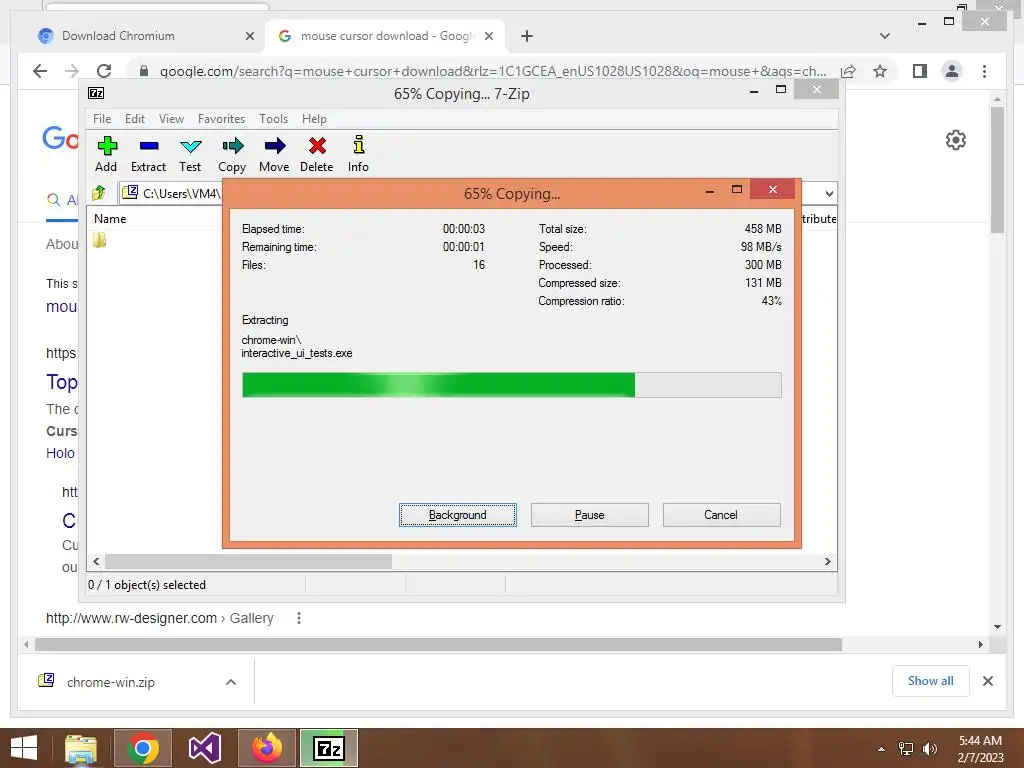Image resolution: width=1024 pixels, height=768 pixels.
Task: Open the Edit menu in 7-Zip
Action: click(x=135, y=119)
